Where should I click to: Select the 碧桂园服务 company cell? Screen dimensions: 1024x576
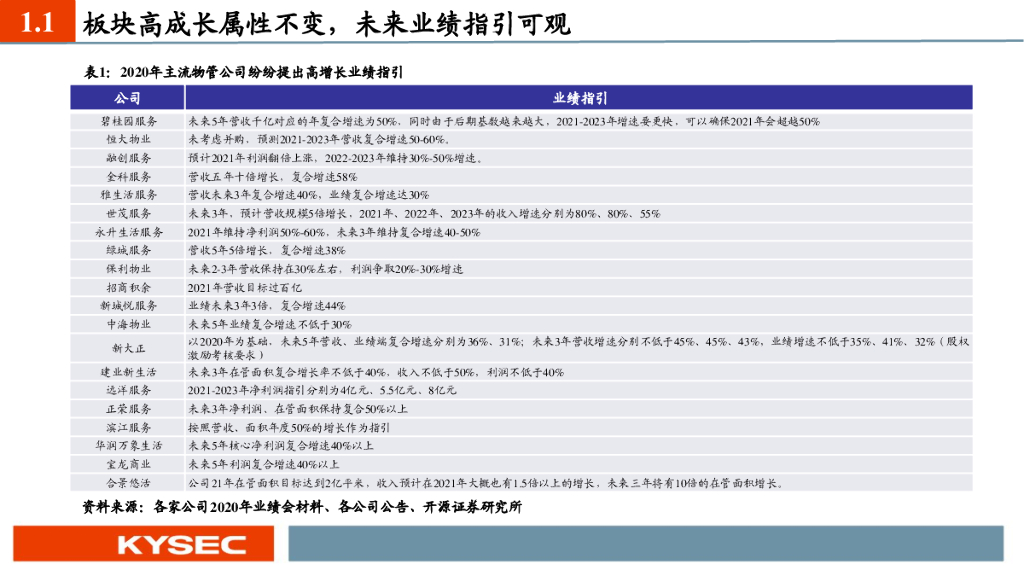127,121
